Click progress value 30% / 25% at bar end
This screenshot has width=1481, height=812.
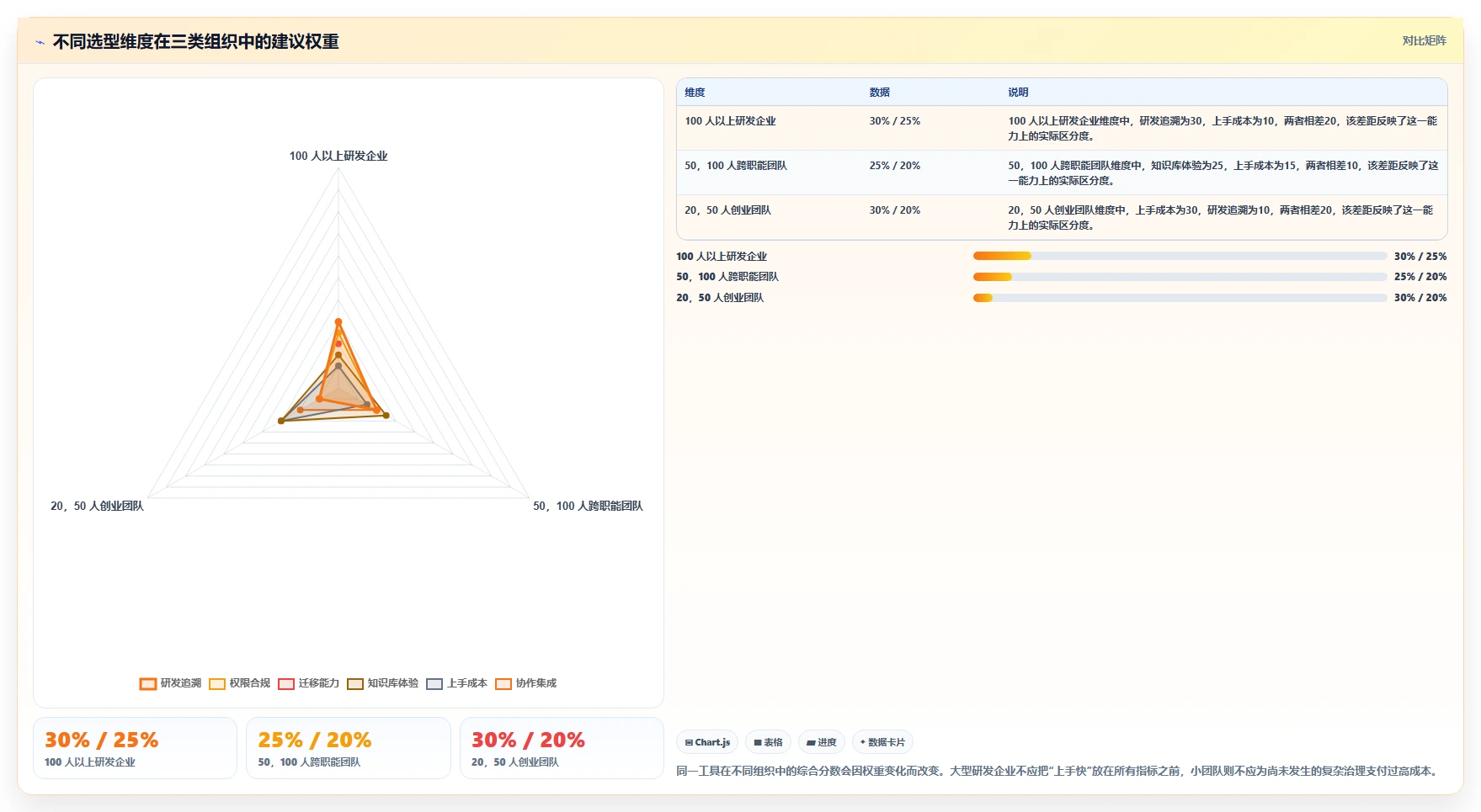pyautogui.click(x=1420, y=257)
